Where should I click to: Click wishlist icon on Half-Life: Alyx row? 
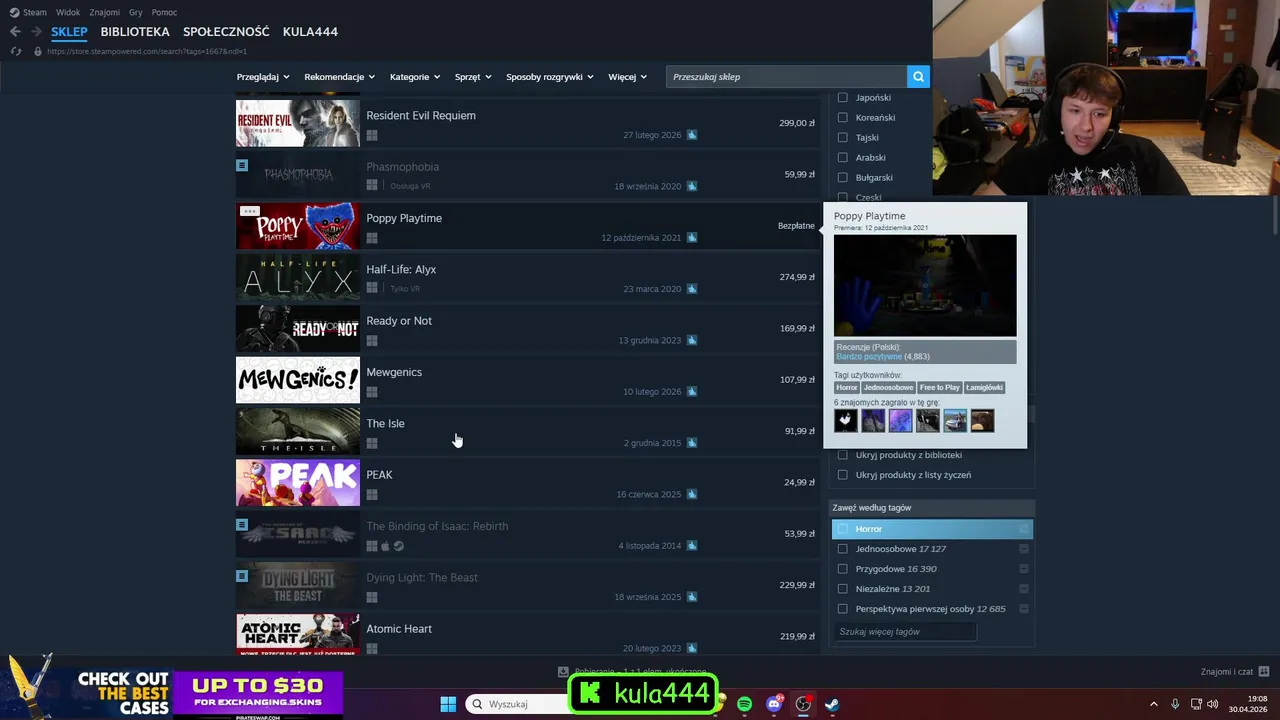[692, 289]
